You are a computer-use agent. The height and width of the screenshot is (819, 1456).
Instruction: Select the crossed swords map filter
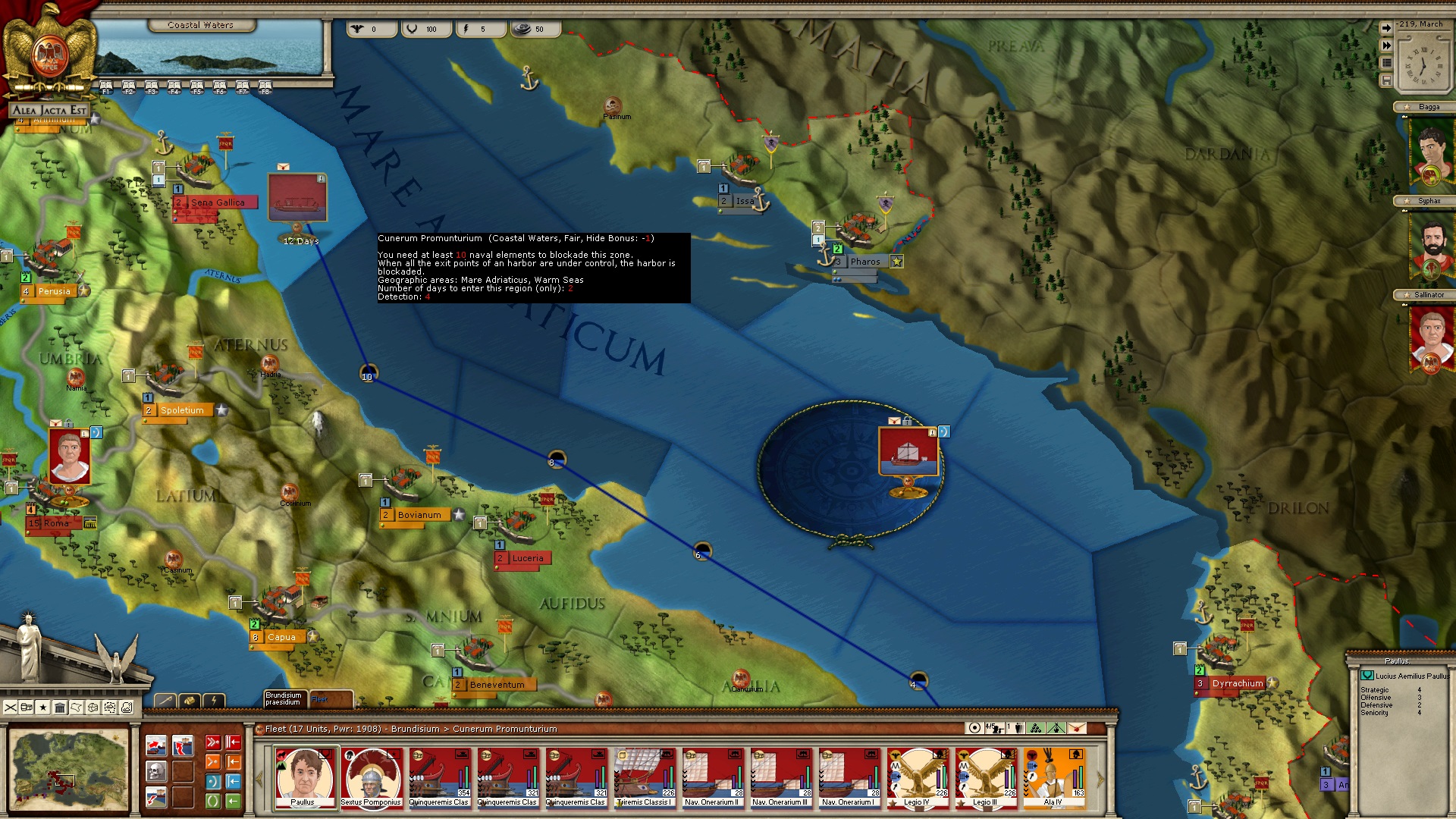point(10,708)
